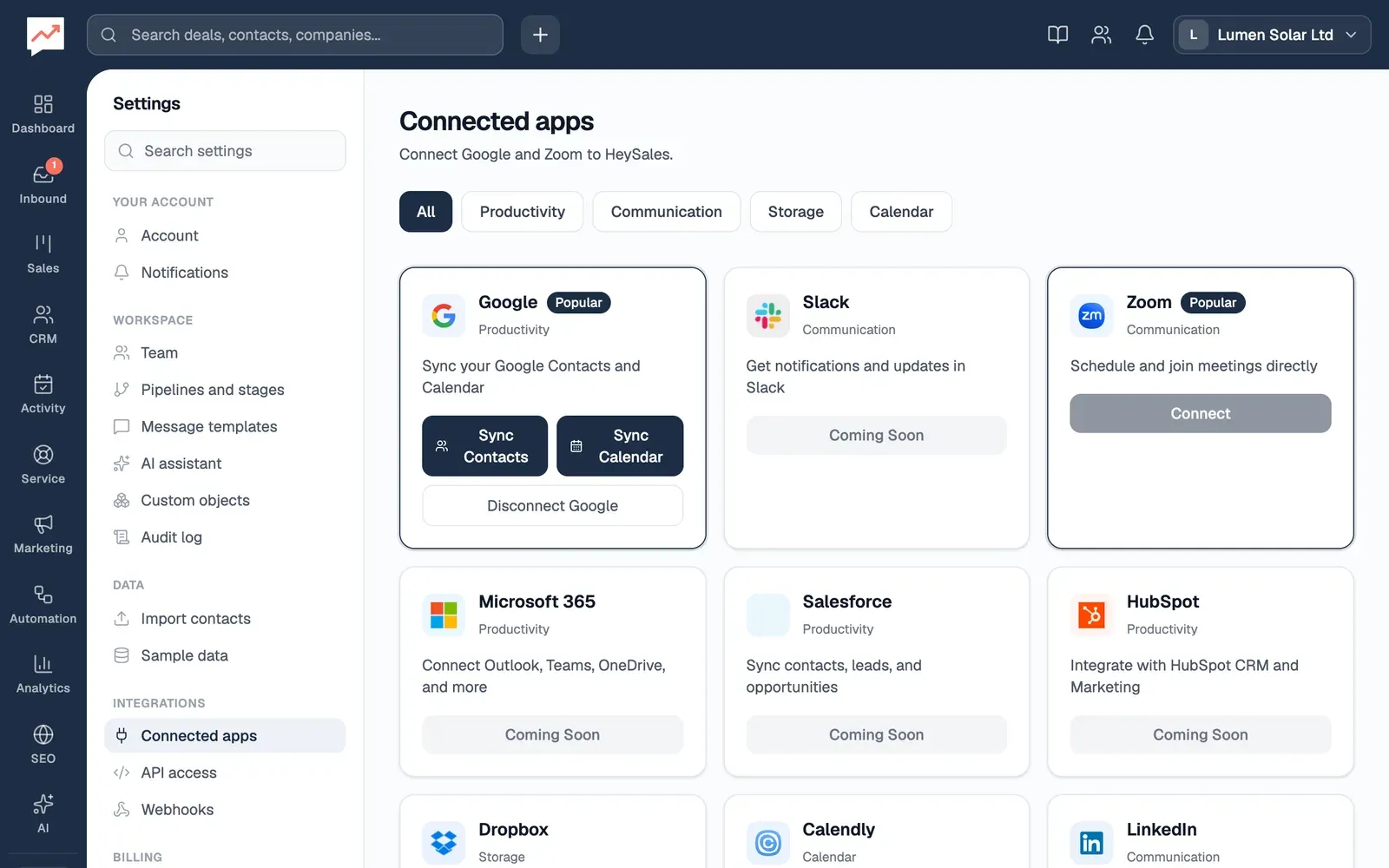The width and height of the screenshot is (1389, 868).
Task: Open Account settings
Action: pyautogui.click(x=225, y=236)
